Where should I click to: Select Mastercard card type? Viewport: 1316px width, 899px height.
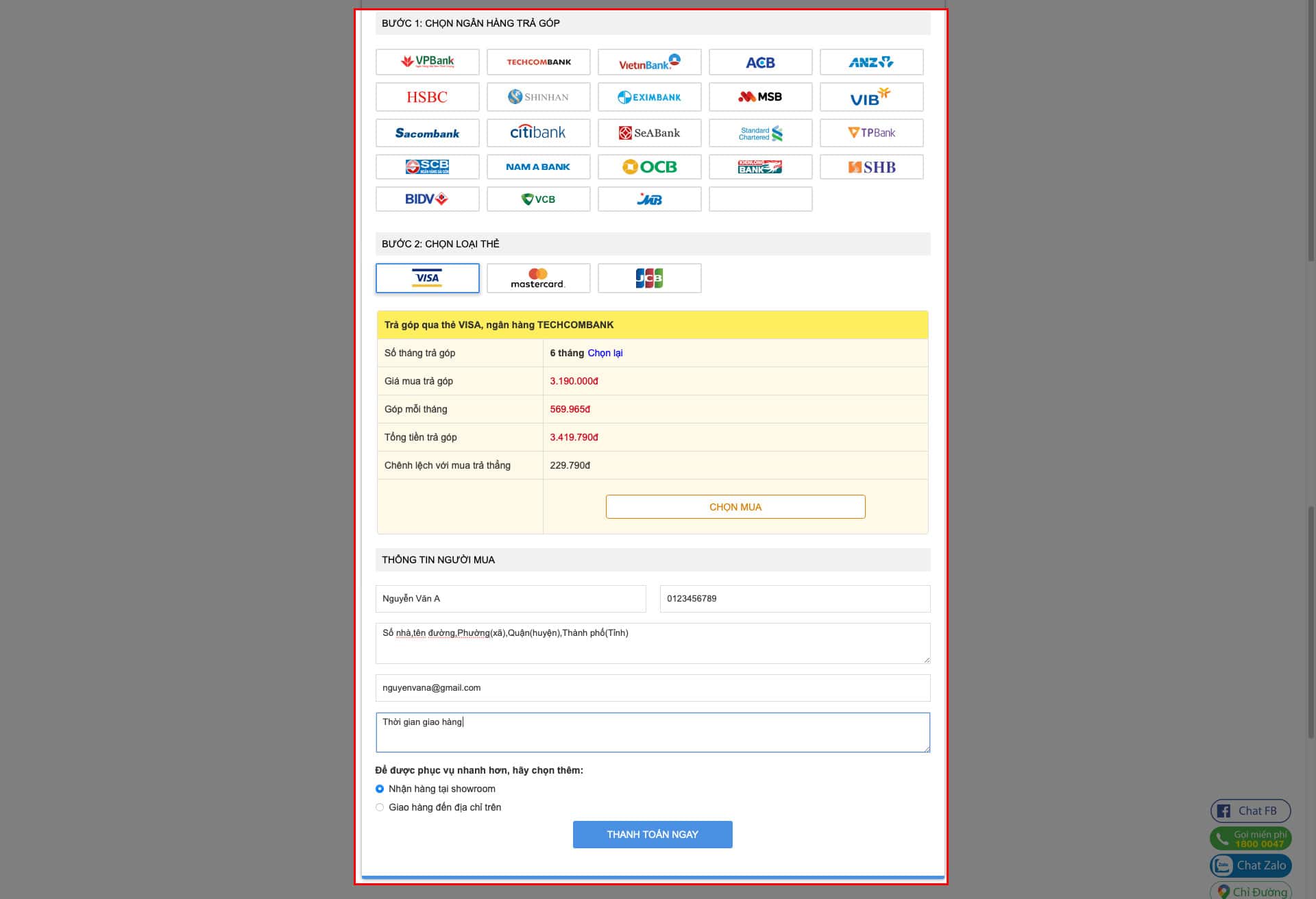pyautogui.click(x=538, y=278)
